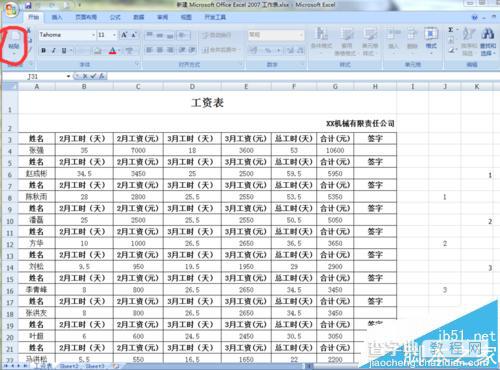Click the Increase Decimal icon
This screenshot has width=500, height=370.
click(290, 50)
